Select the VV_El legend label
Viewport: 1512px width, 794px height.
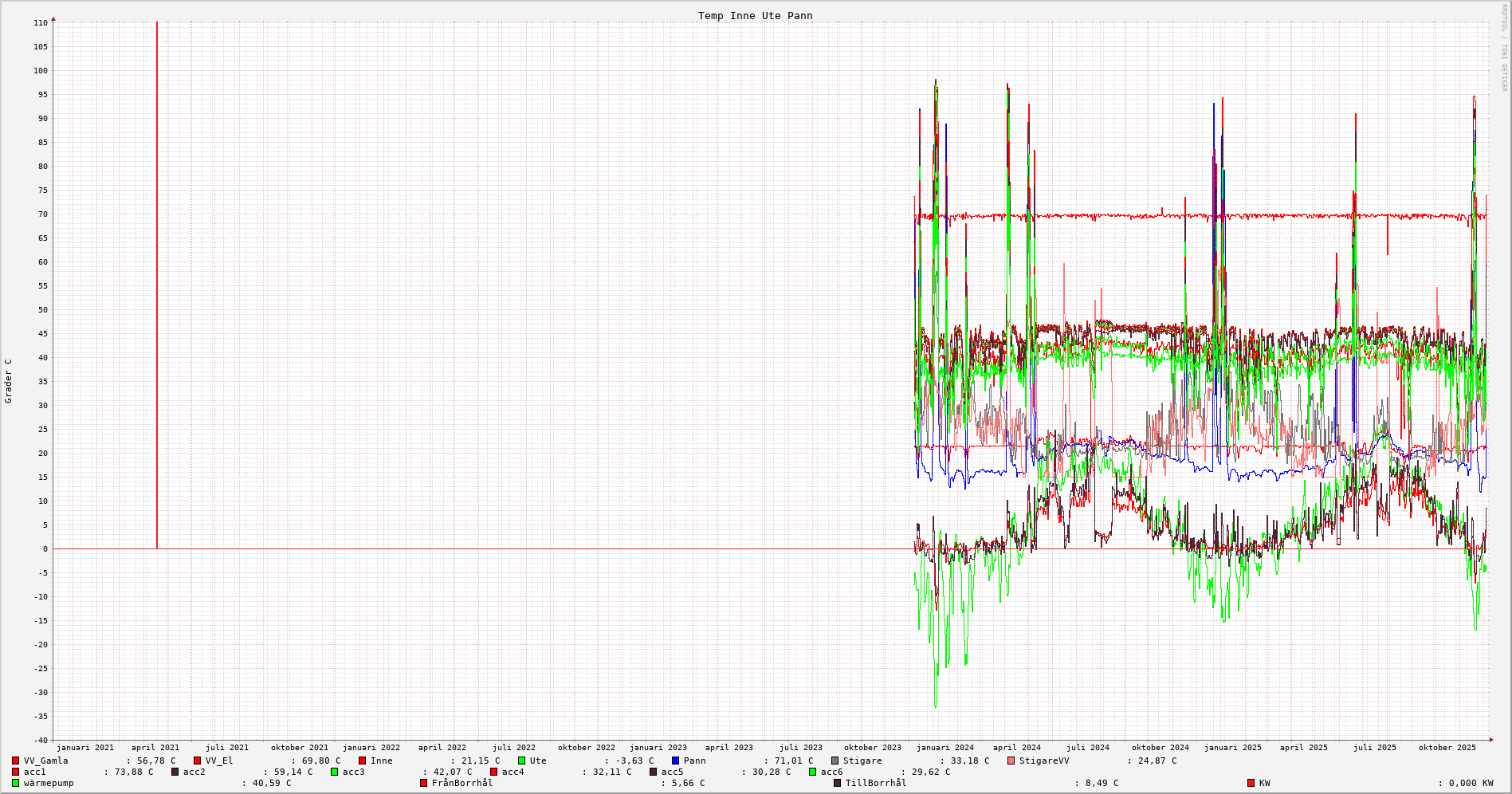219,761
